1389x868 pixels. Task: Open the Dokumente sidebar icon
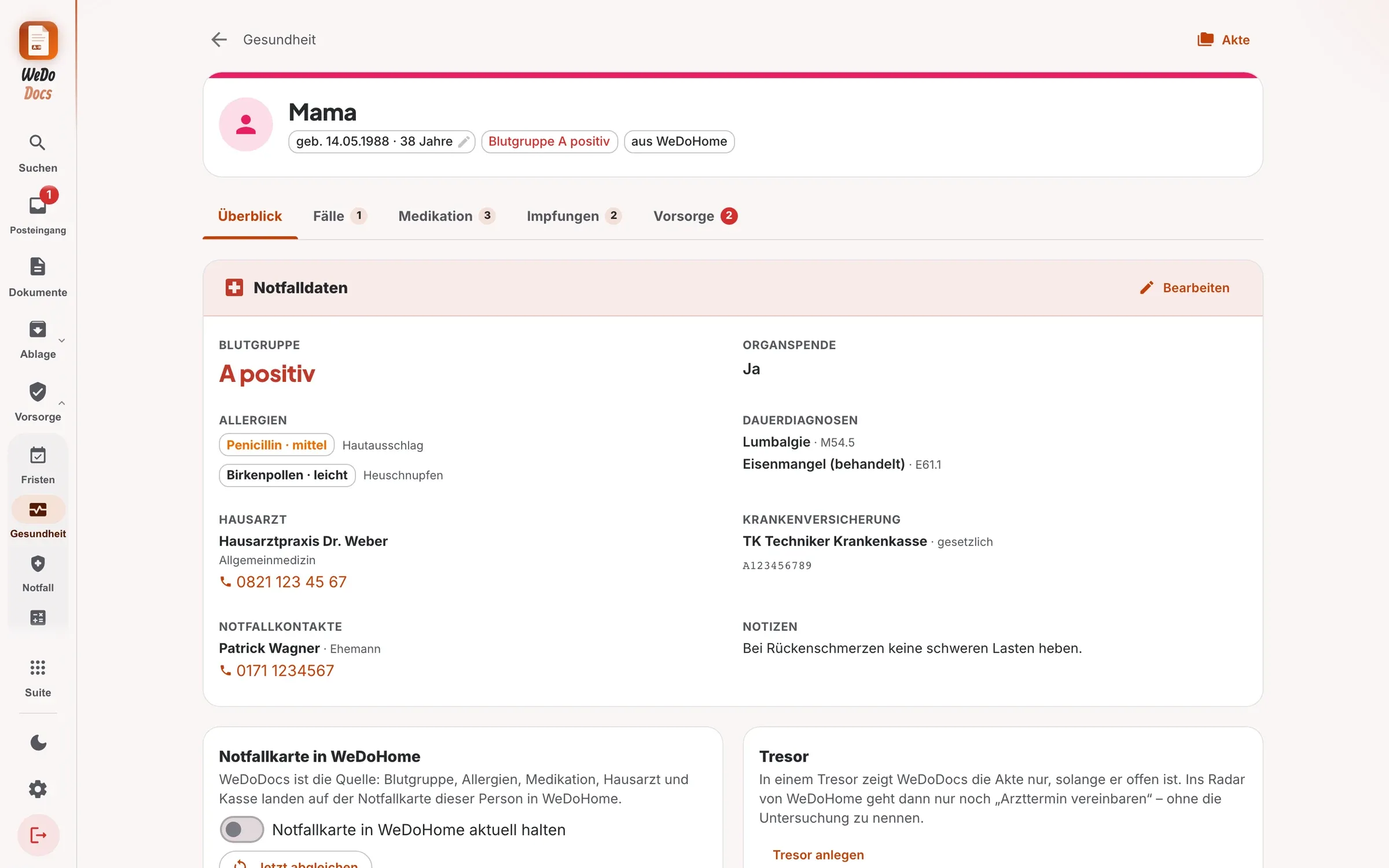pos(38,267)
